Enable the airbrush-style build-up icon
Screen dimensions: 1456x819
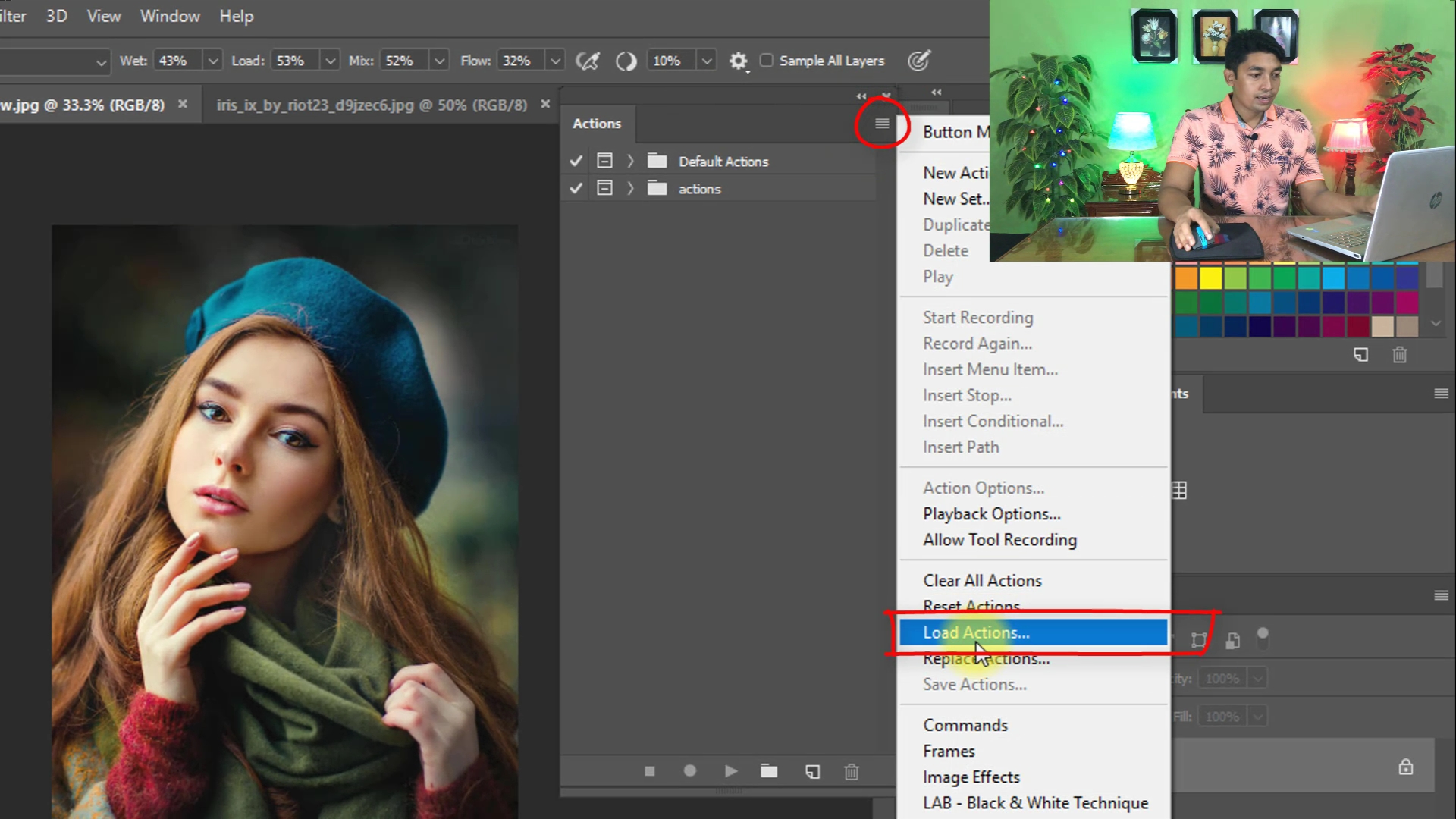(x=588, y=61)
